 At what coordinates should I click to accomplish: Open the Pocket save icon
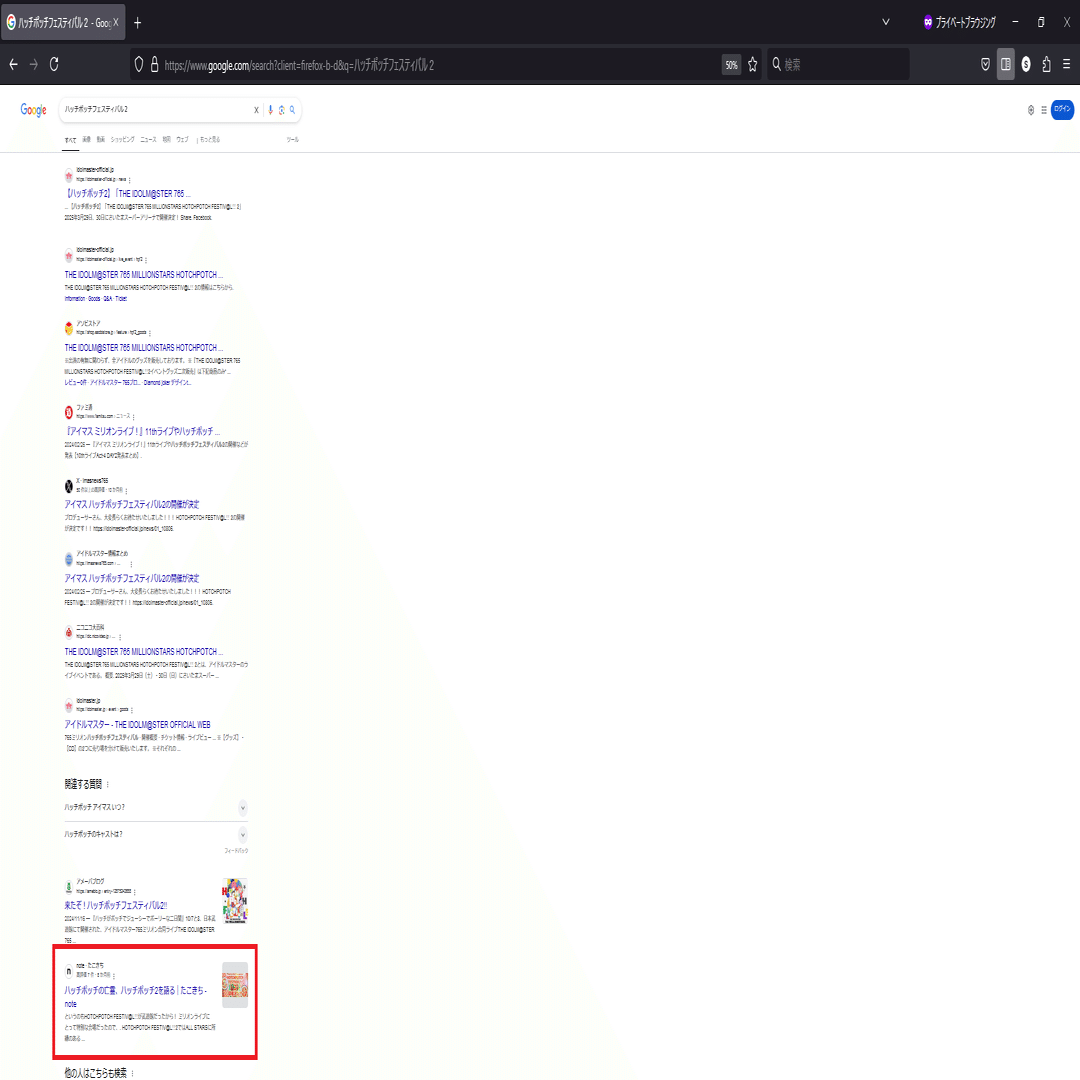[986, 65]
